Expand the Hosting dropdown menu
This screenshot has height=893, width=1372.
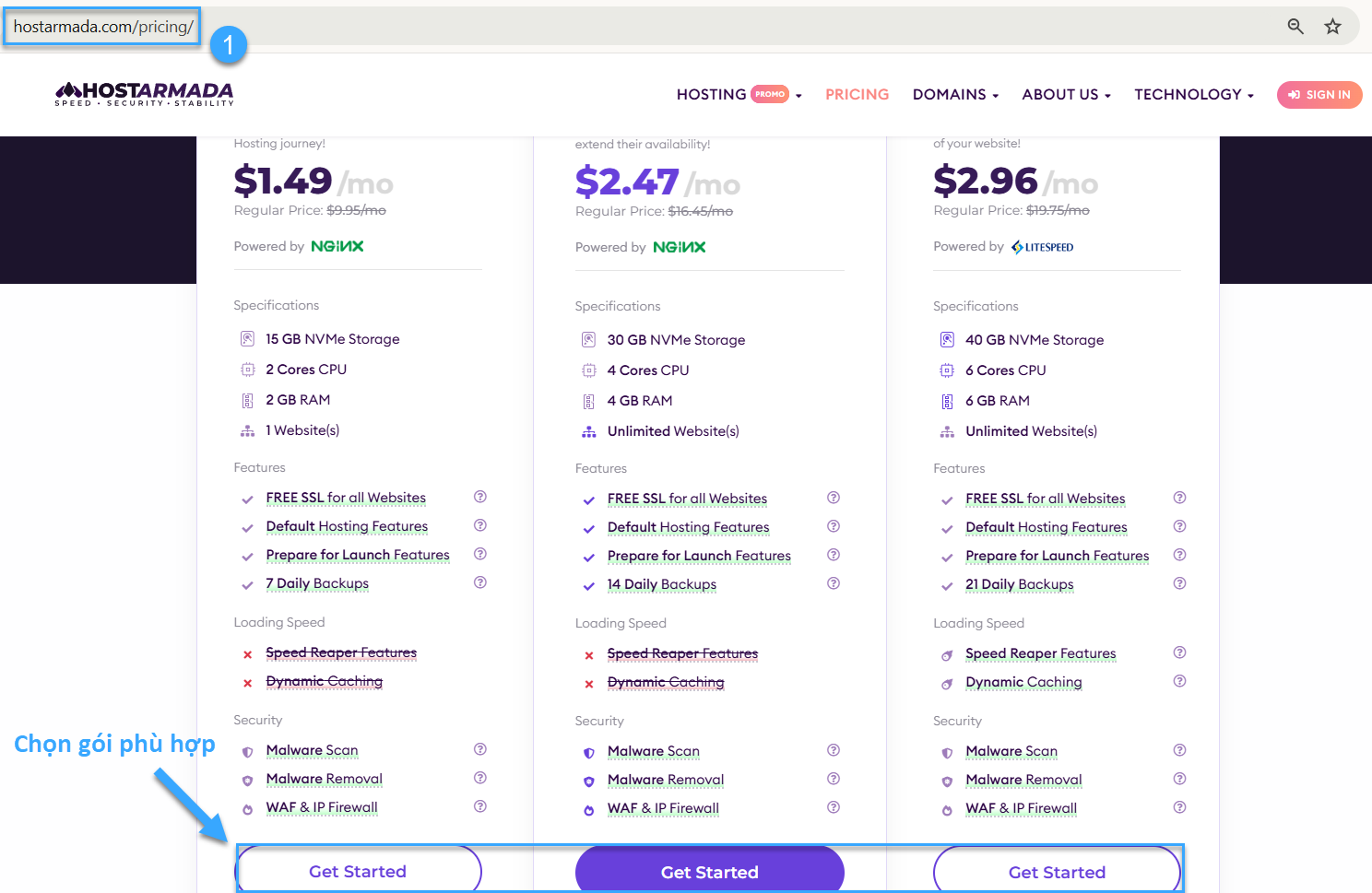[x=739, y=94]
